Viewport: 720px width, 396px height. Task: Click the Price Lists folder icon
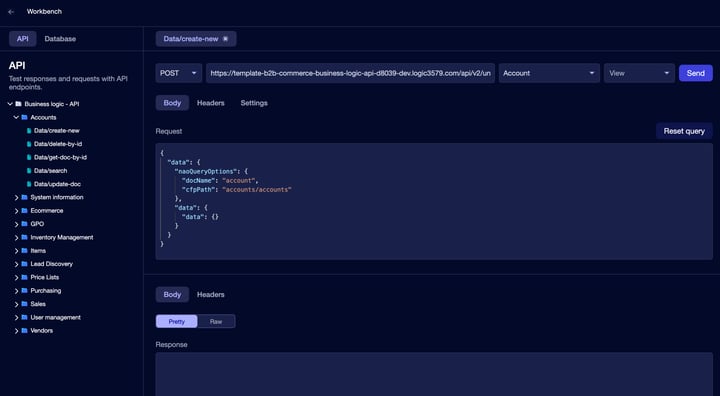pyautogui.click(x=24, y=277)
